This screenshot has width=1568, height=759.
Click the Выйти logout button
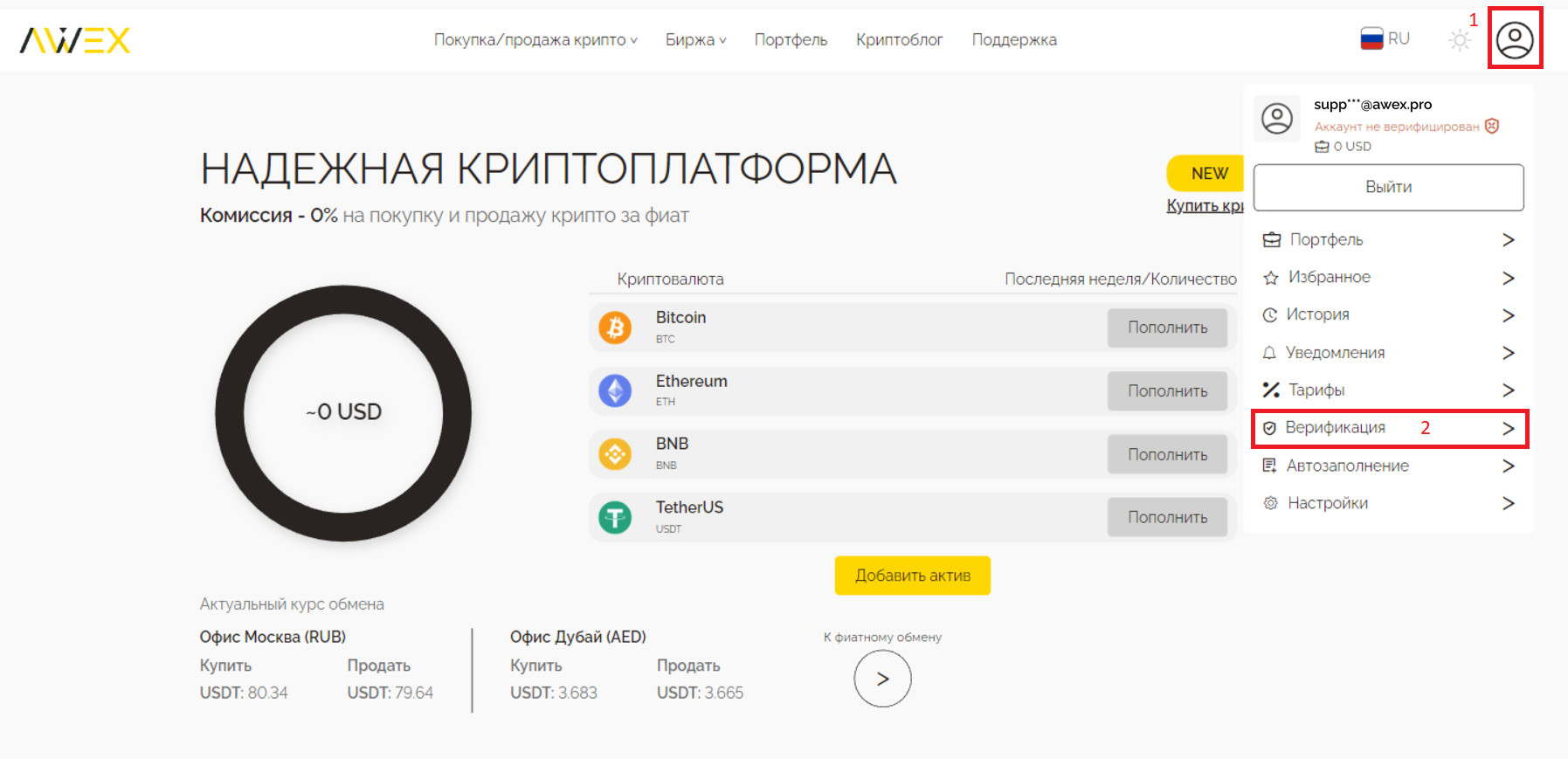coord(1389,187)
